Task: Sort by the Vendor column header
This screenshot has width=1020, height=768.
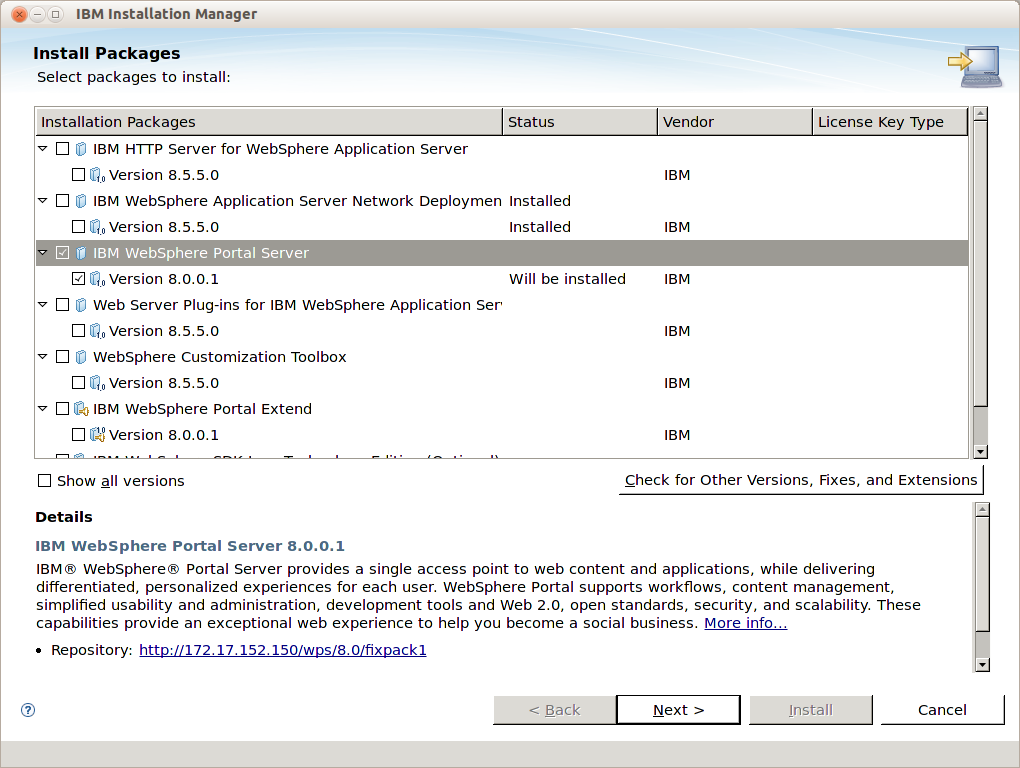Action: (734, 122)
